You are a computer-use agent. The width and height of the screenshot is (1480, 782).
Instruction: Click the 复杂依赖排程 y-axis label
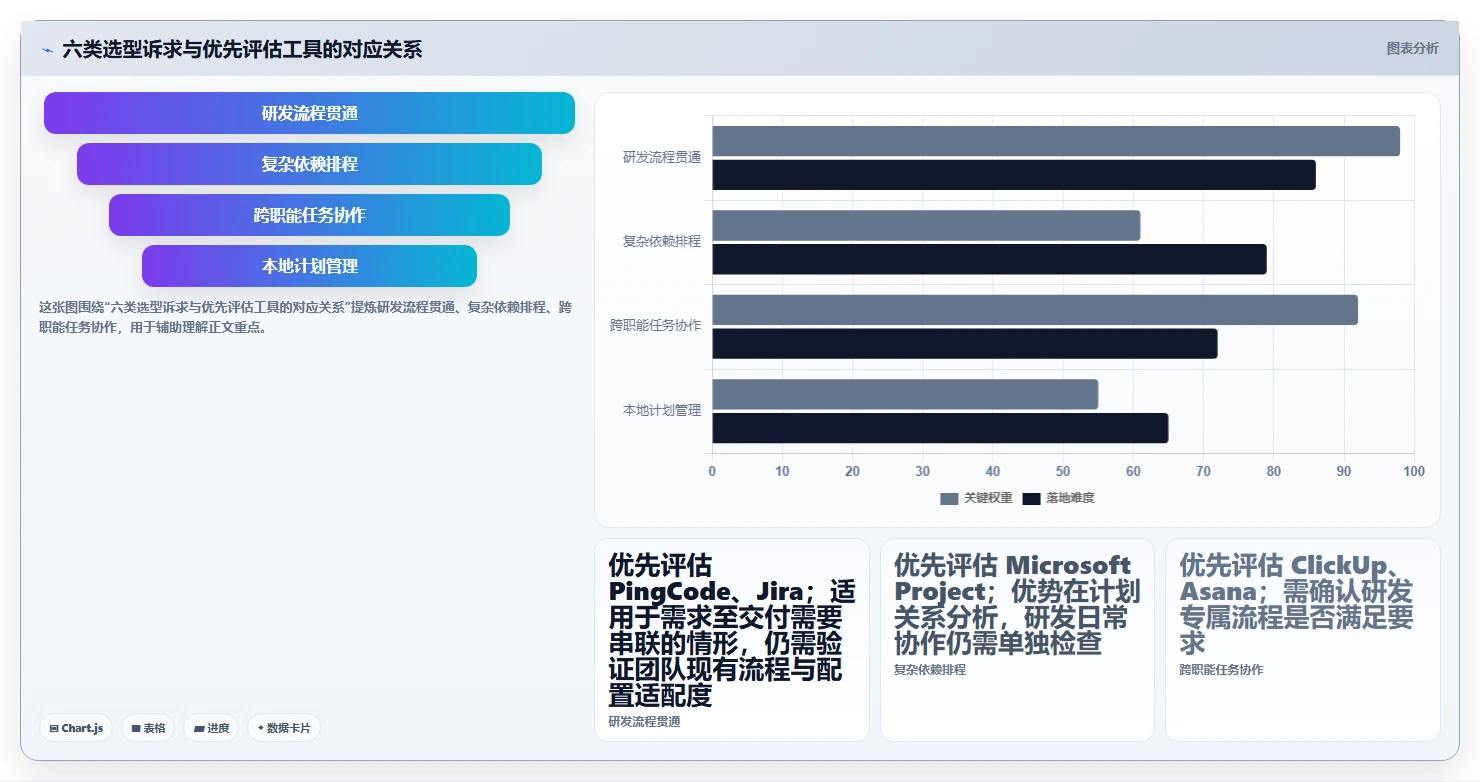click(x=662, y=241)
